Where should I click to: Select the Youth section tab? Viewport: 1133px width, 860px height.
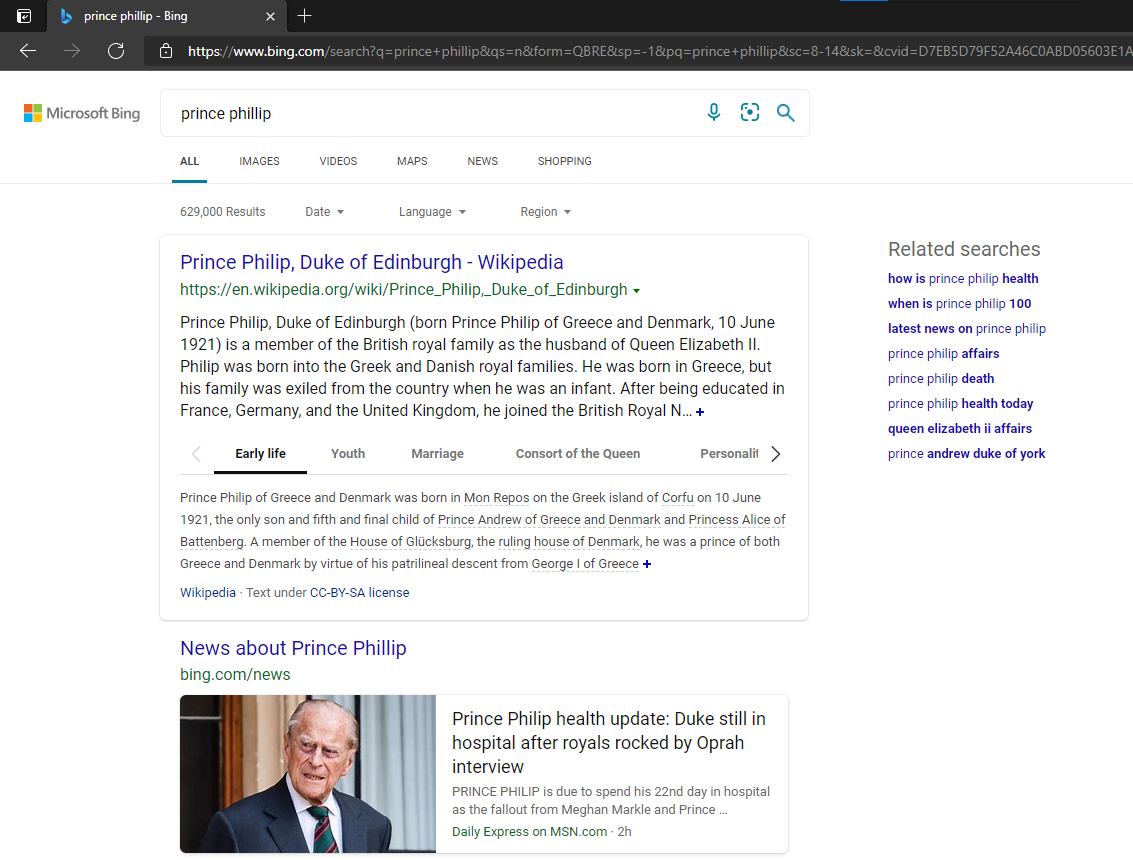coord(348,454)
